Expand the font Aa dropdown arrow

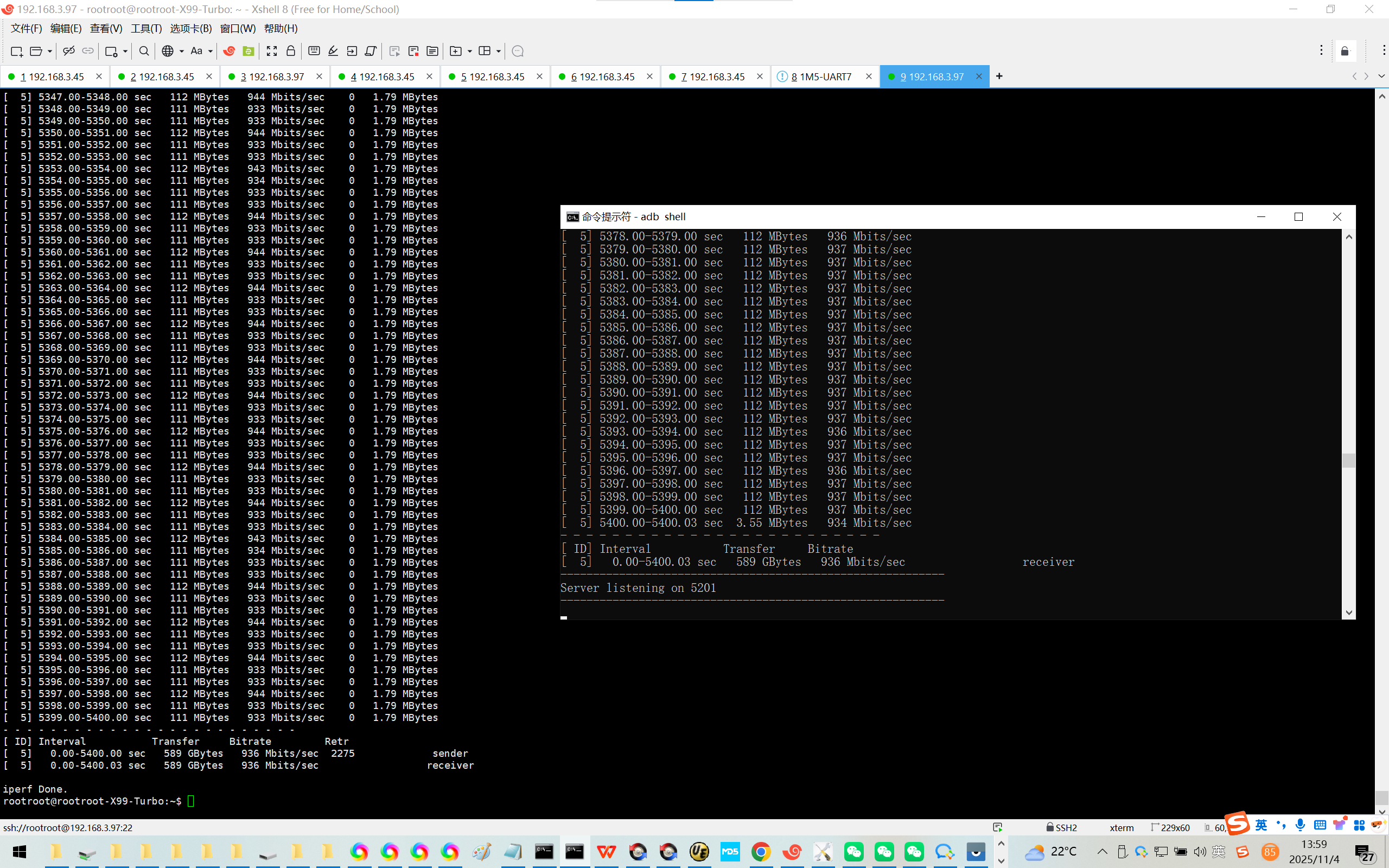[211, 51]
